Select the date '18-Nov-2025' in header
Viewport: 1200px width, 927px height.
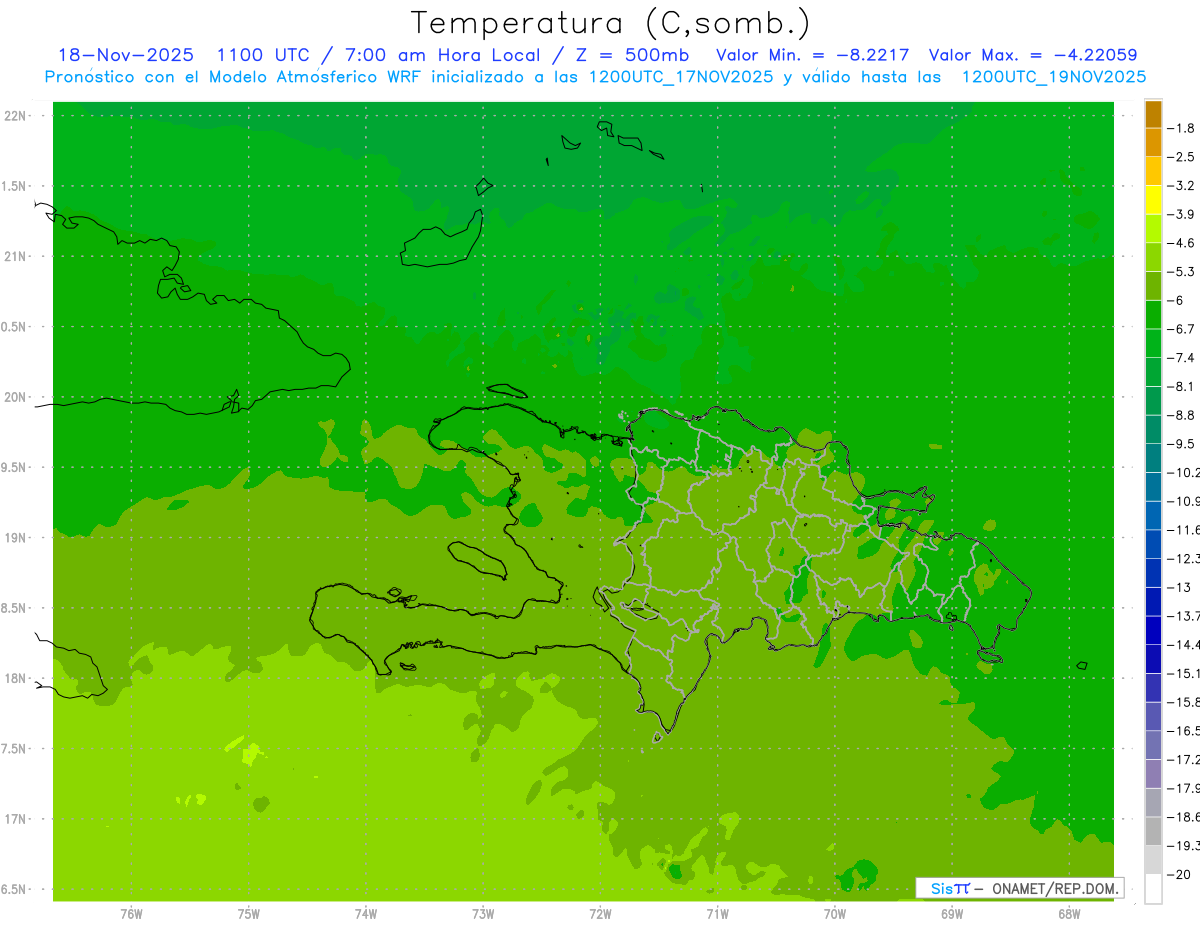pyautogui.click(x=126, y=55)
